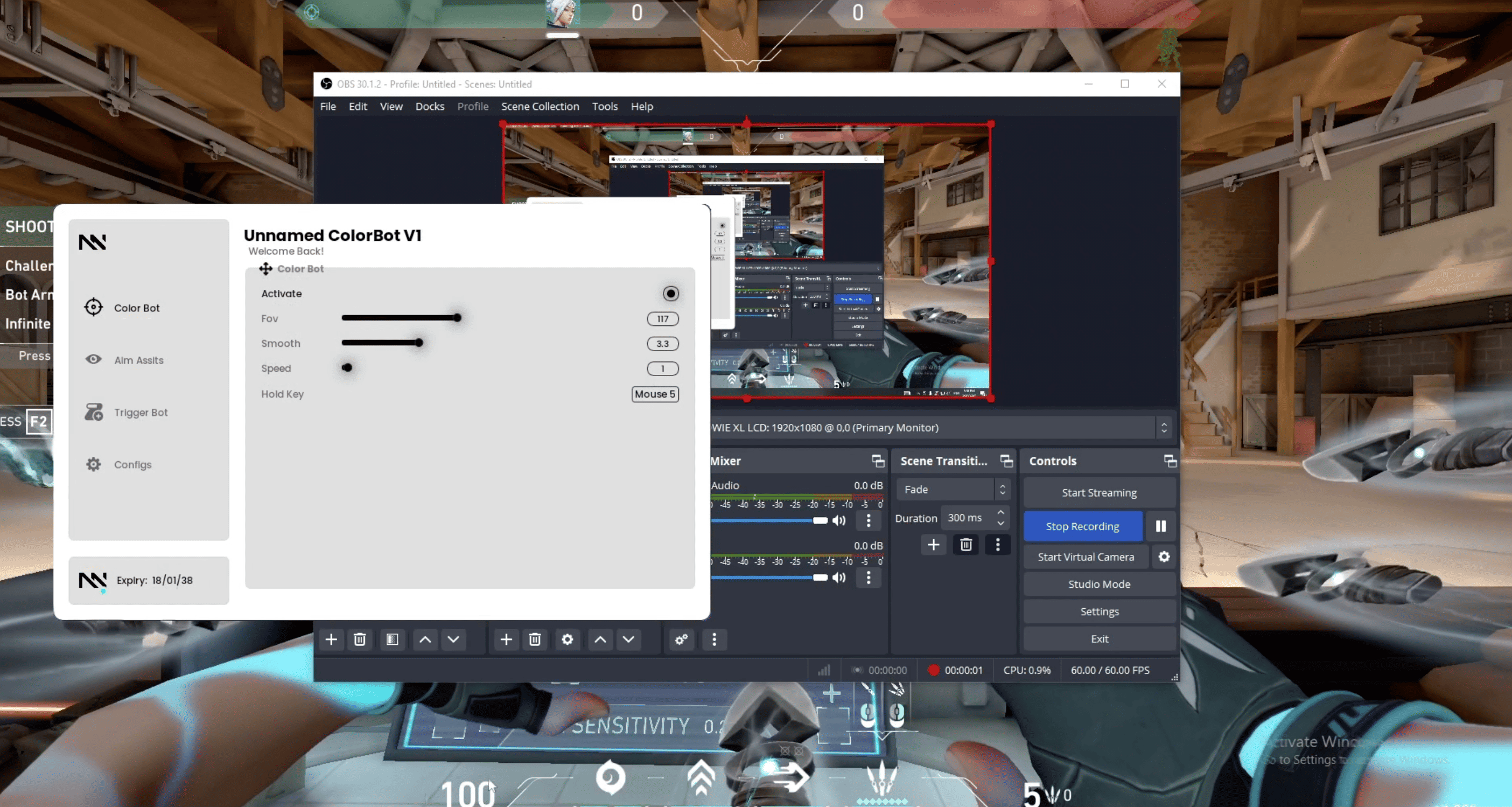Click the Smooth value field showing 3.3
The image size is (1512, 807).
663,344
